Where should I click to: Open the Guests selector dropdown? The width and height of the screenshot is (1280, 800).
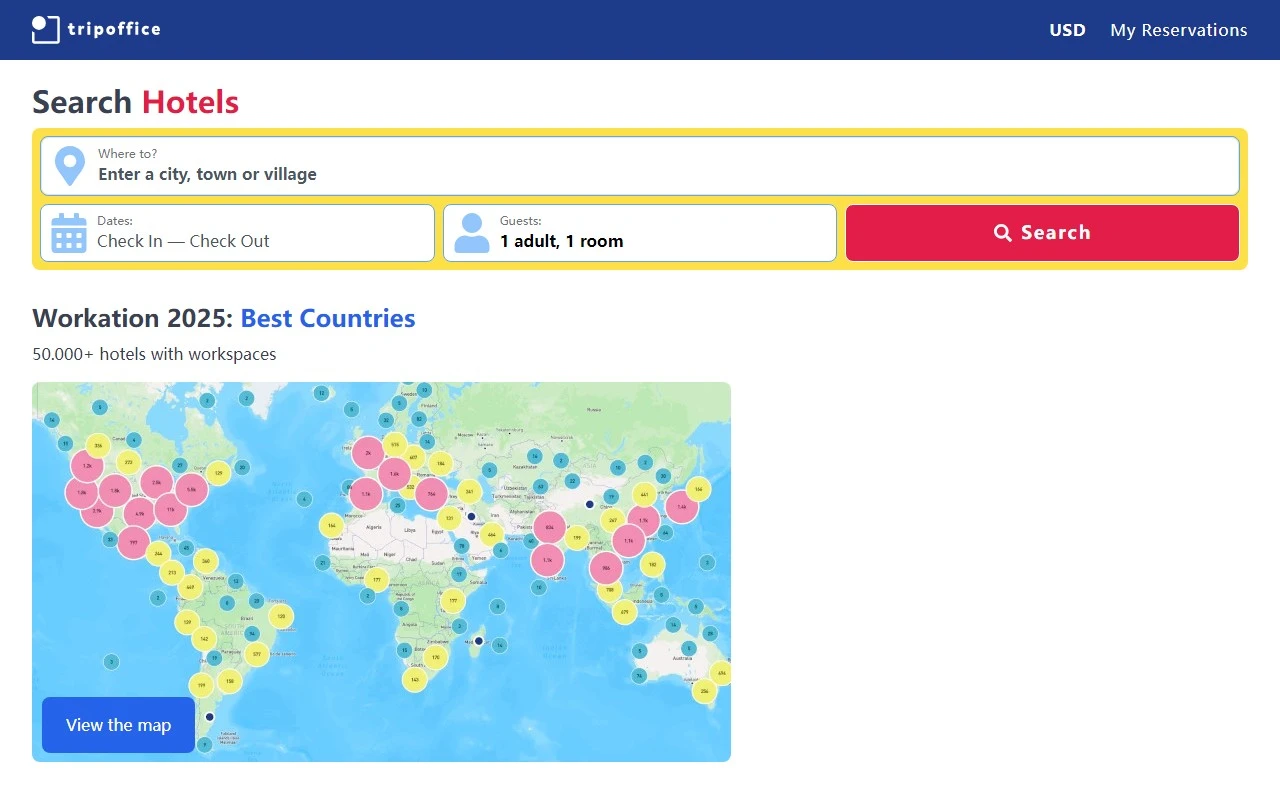click(640, 233)
